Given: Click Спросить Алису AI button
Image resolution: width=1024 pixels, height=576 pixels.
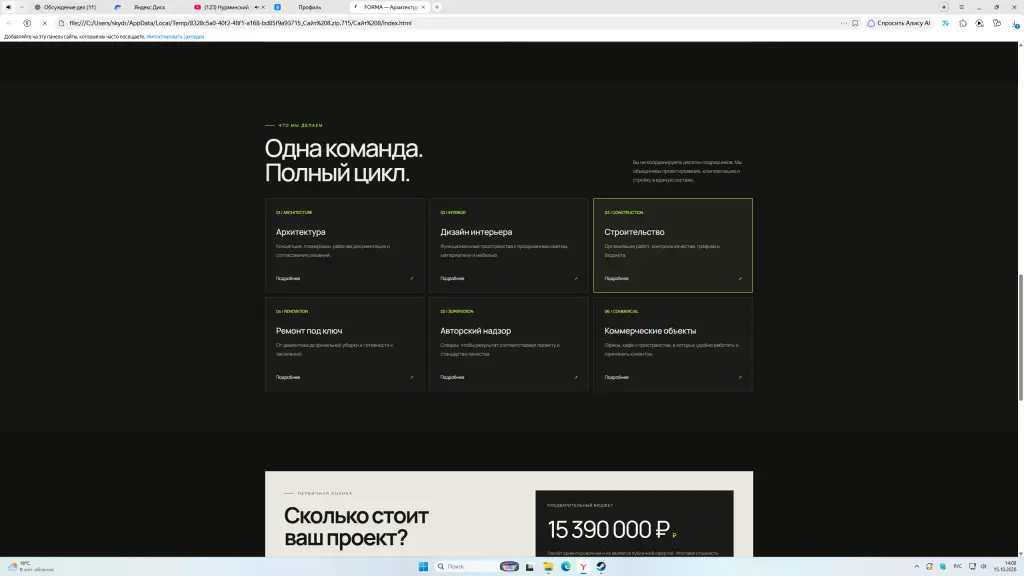Looking at the screenshot, I should [899, 23].
